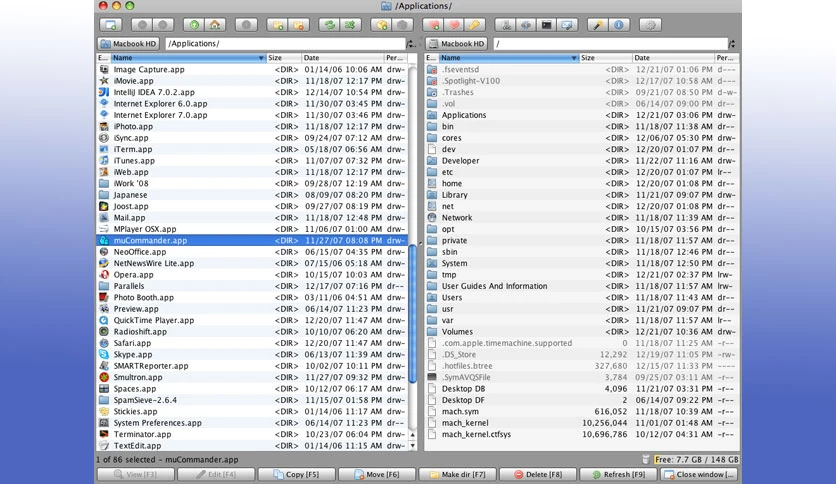Click Copy [F5] button
836x484 pixels.
(x=296, y=474)
